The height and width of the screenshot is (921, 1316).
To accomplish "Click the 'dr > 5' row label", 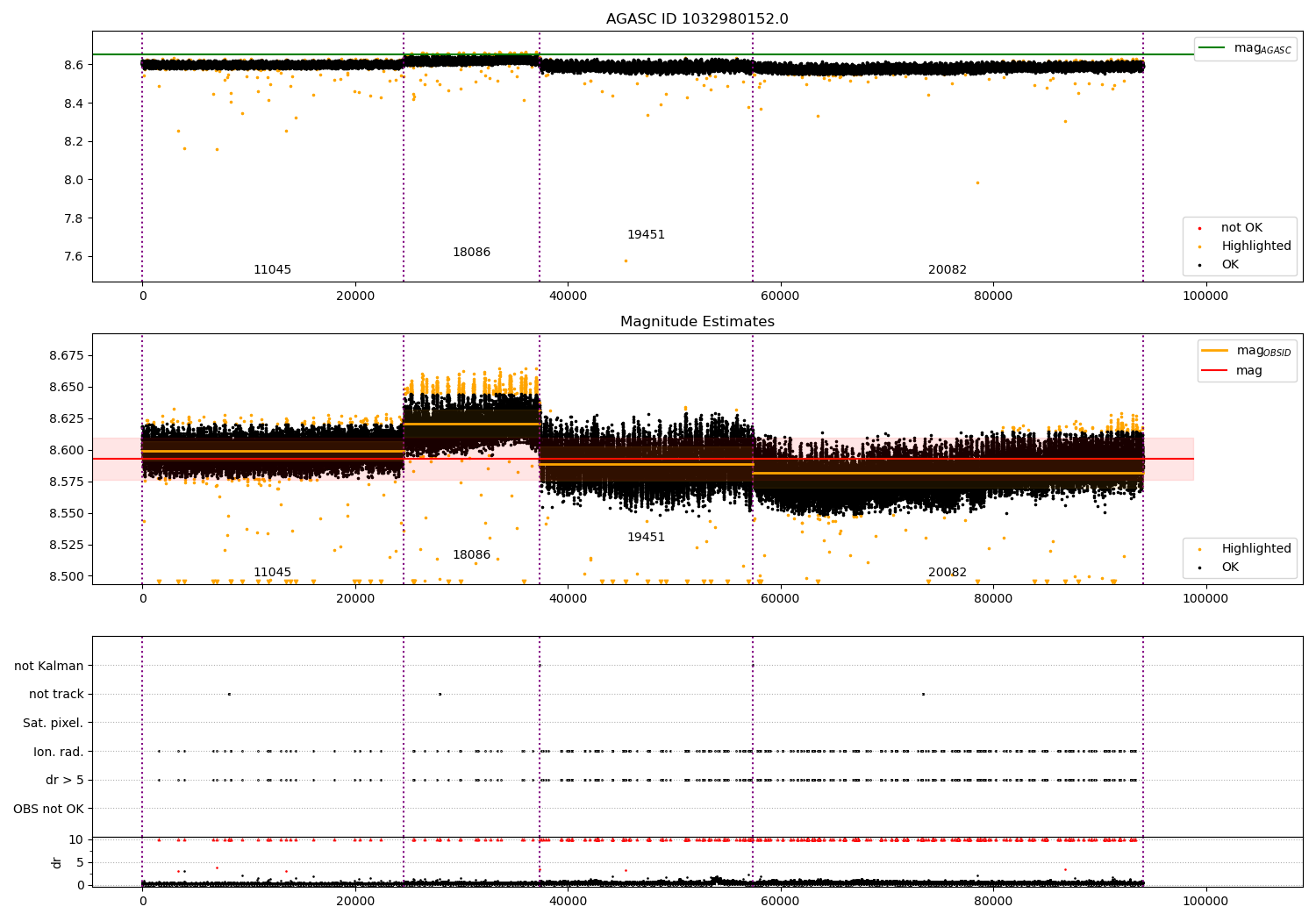I will click(x=65, y=781).
